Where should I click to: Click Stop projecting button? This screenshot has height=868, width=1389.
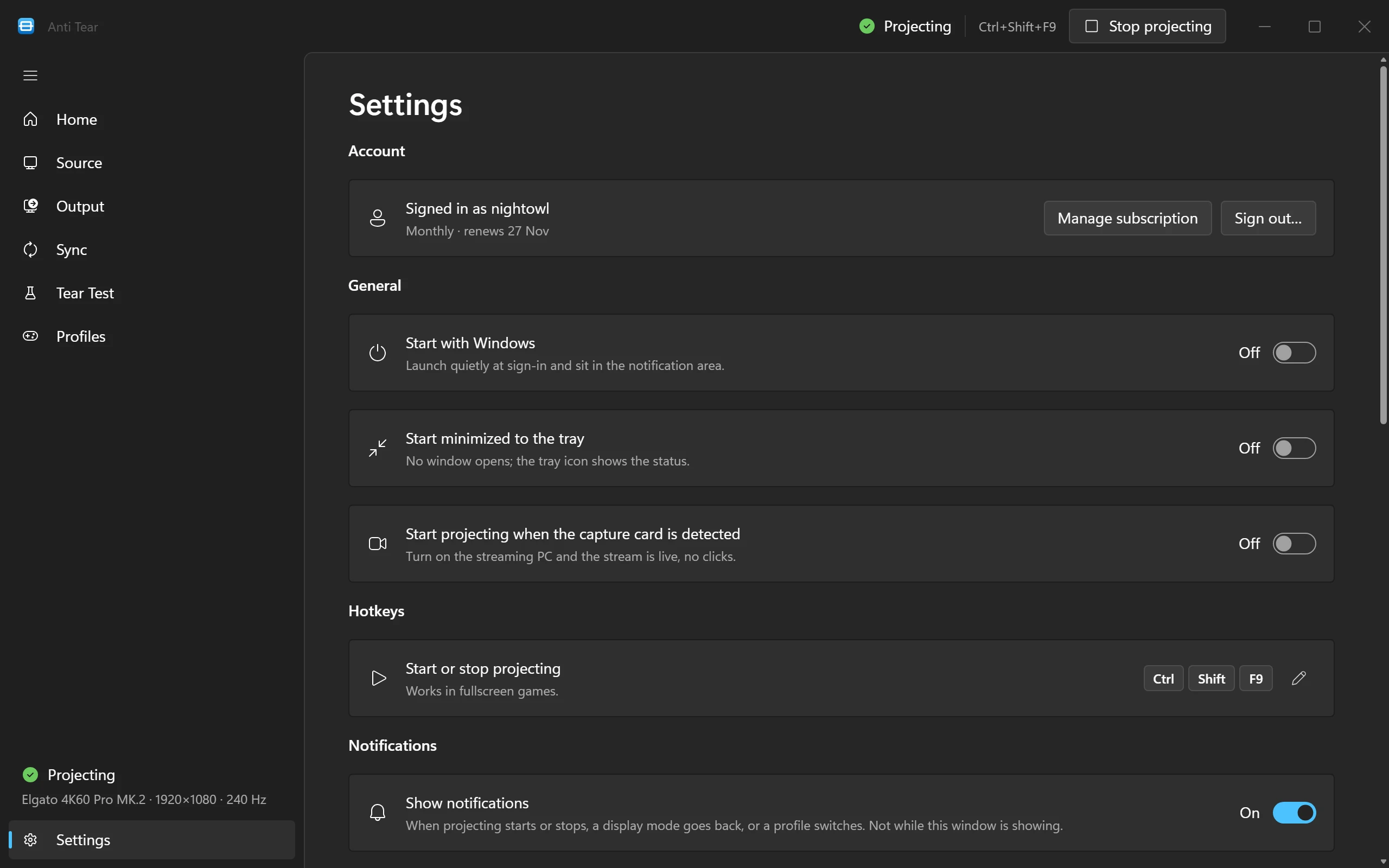pos(1147,27)
